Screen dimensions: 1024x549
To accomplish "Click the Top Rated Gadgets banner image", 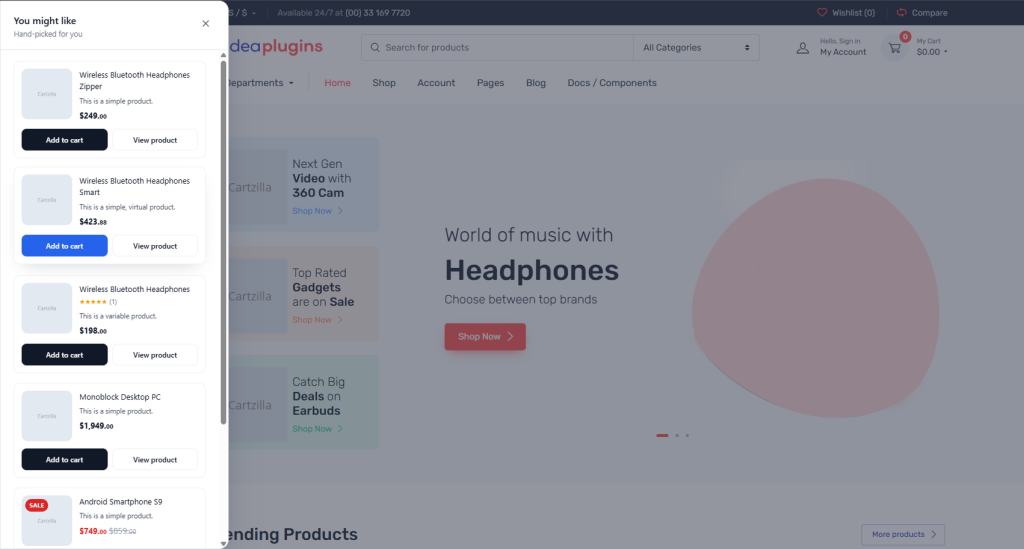I will 257,296.
